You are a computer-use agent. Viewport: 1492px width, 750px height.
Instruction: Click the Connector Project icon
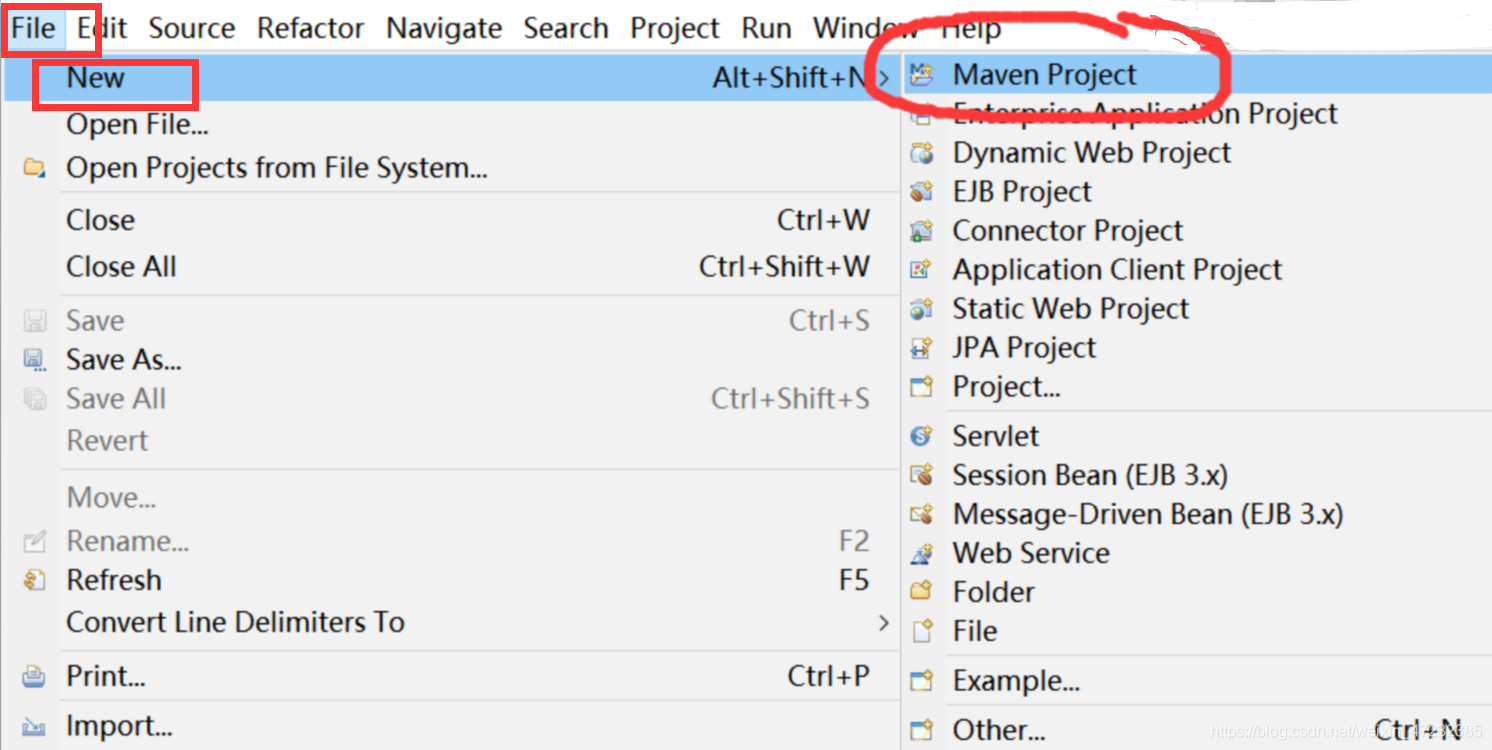tap(922, 231)
